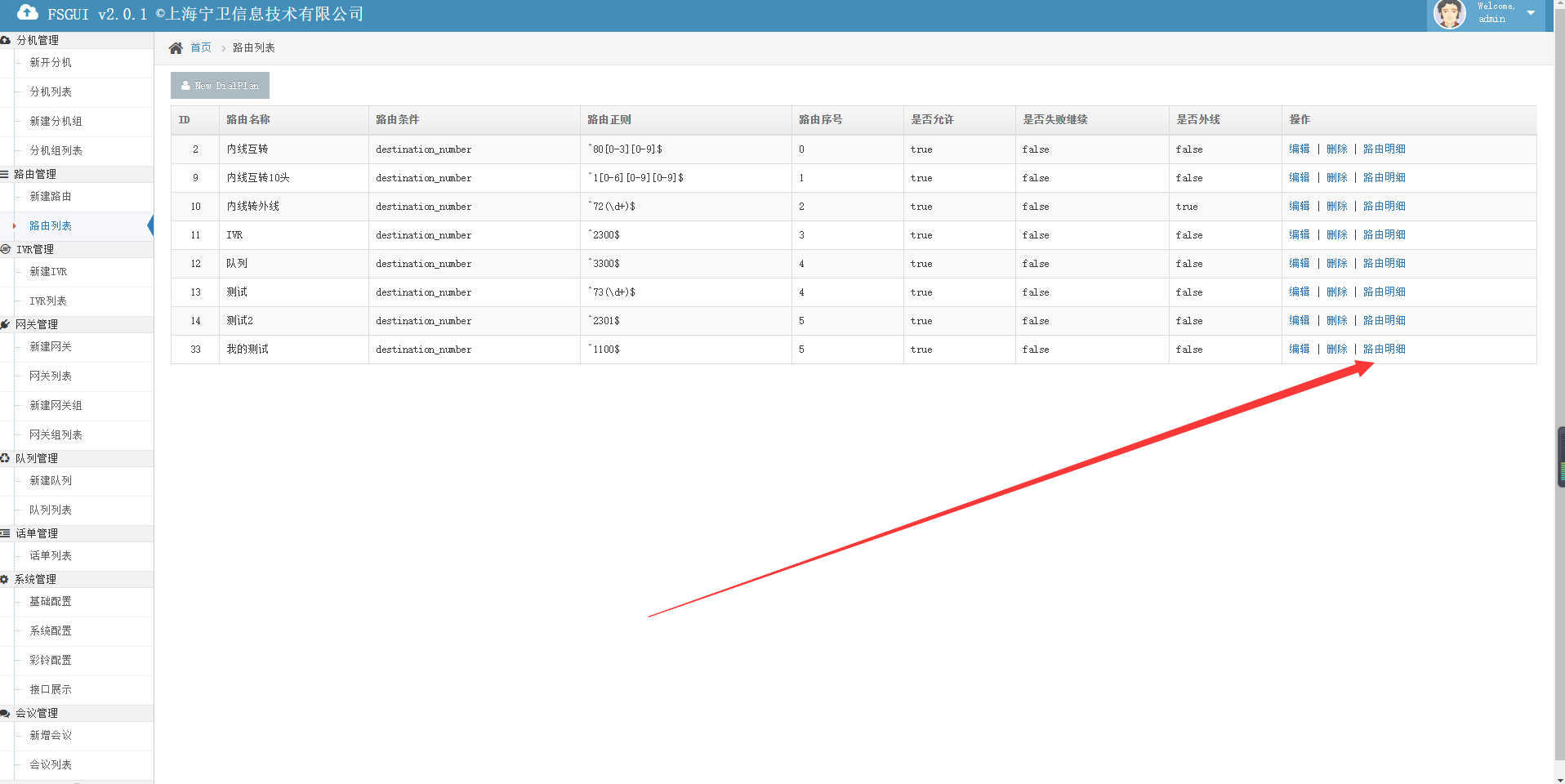Click the 分机管理 section icon
The image size is (1565, 784).
coord(6,40)
